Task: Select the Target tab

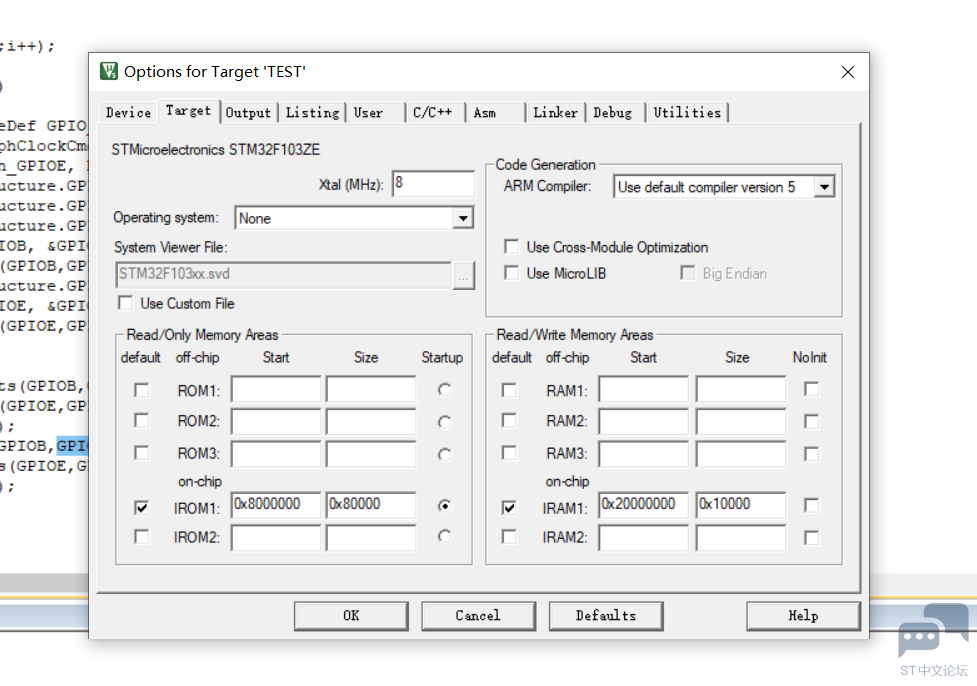Action: 188,111
